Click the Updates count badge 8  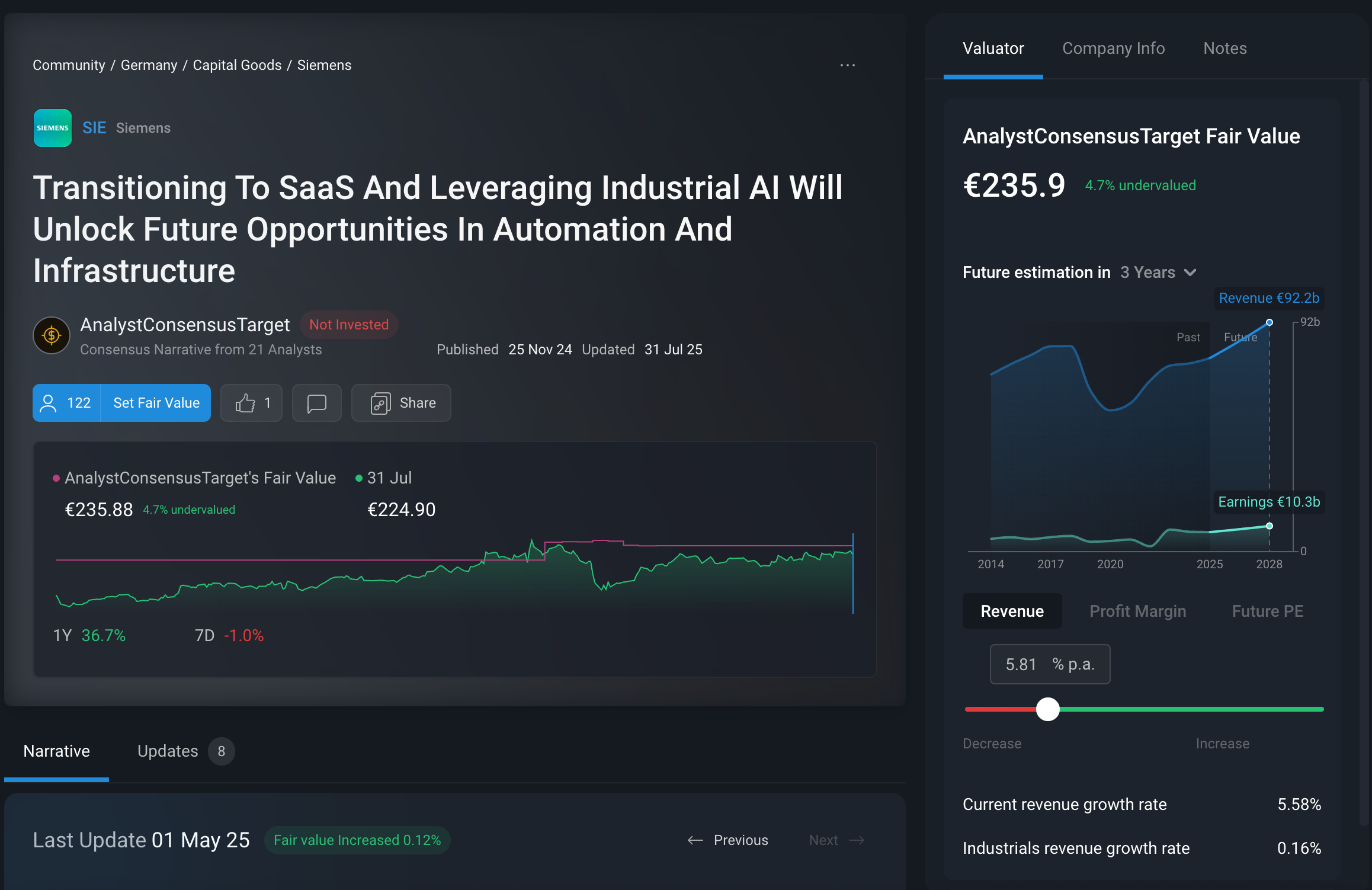[x=222, y=751]
